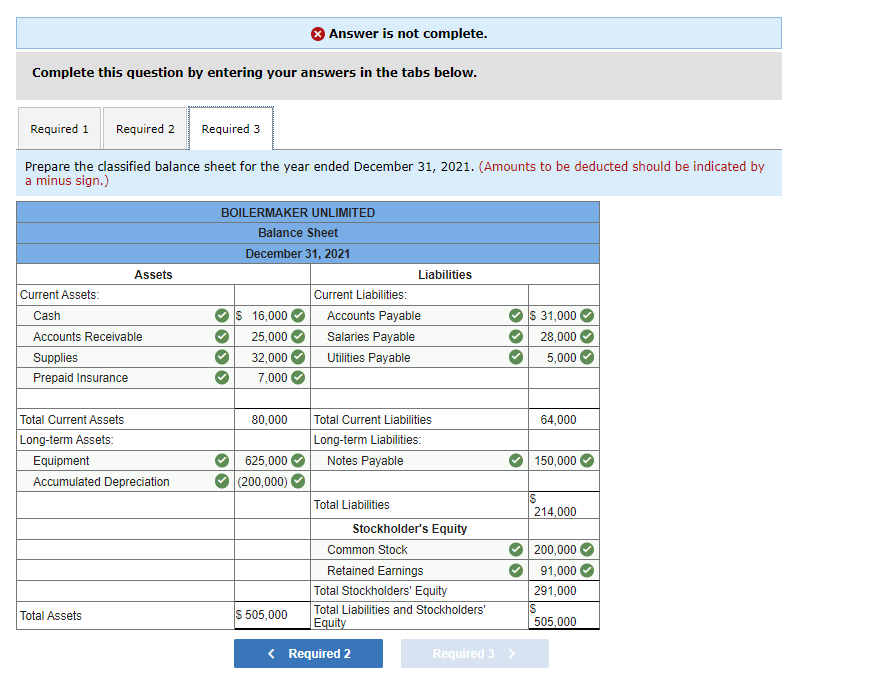Edit the Utilities Payable amount 5,000
Screen dimensions: 892x694
point(564,357)
